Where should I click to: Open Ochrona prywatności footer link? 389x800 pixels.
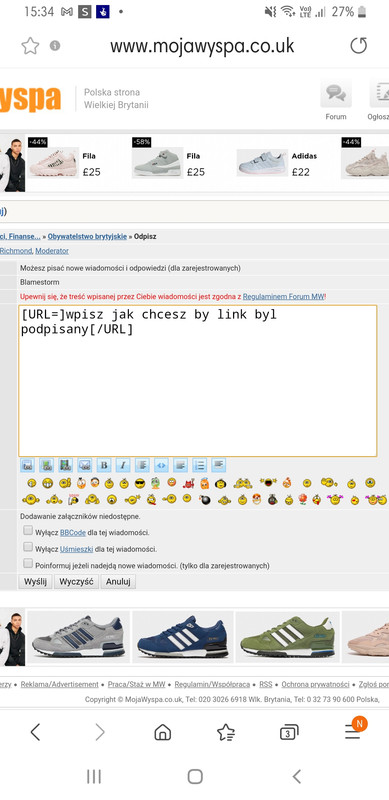[315, 684]
